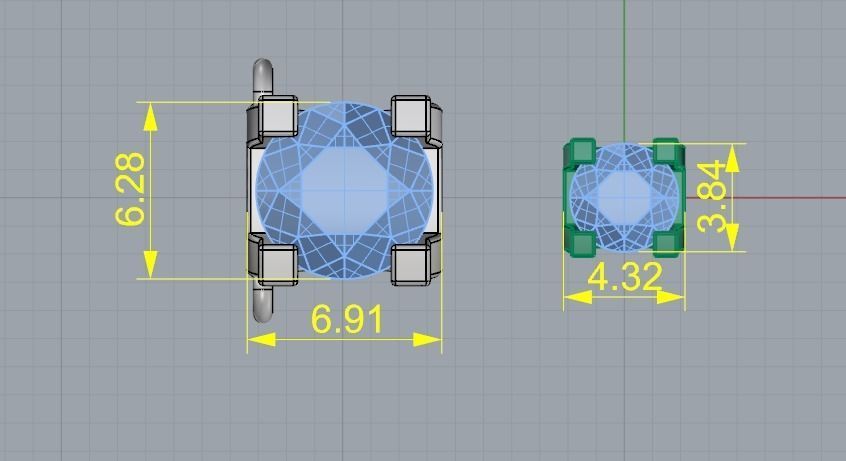Select the large blue gemstone
The image size is (846, 461).
coord(345,190)
